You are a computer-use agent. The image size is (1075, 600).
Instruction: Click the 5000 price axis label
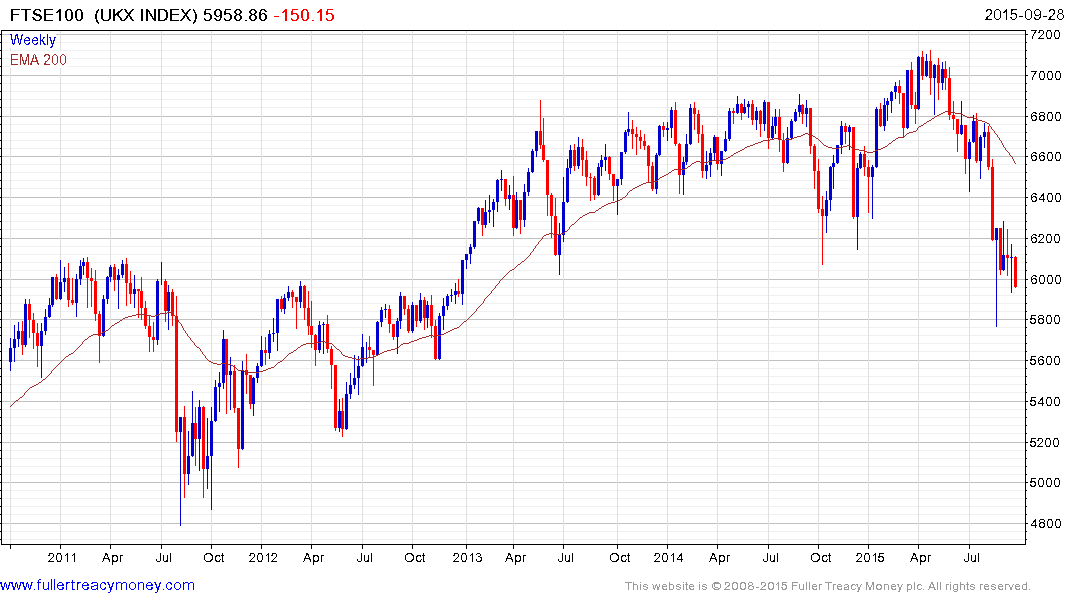[x=1047, y=483]
